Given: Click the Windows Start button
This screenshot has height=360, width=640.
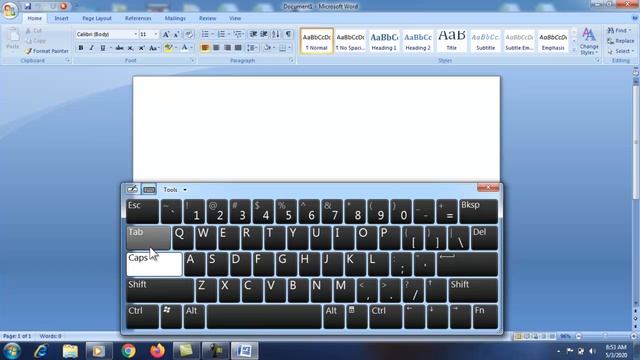Looking at the screenshot, I should 11,351.
